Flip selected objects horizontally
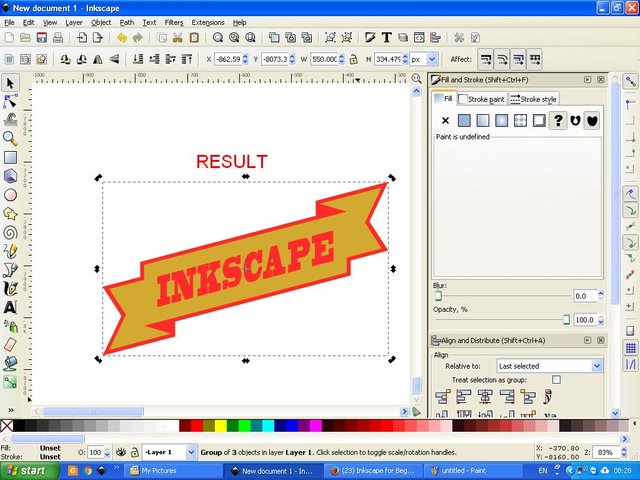Image resolution: width=640 pixels, height=480 pixels. tap(98, 60)
